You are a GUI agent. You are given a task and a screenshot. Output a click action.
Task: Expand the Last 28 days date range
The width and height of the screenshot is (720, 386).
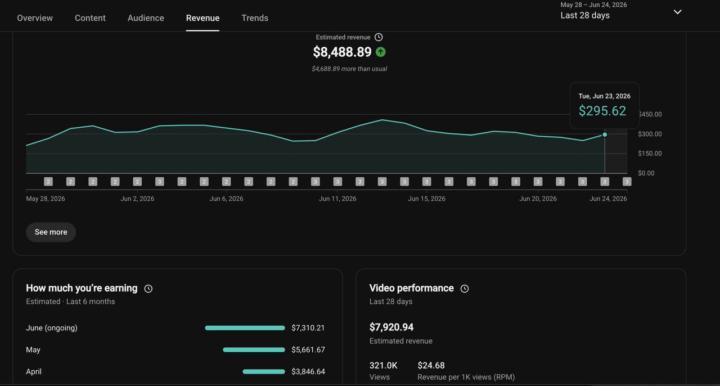pyautogui.click(x=621, y=11)
